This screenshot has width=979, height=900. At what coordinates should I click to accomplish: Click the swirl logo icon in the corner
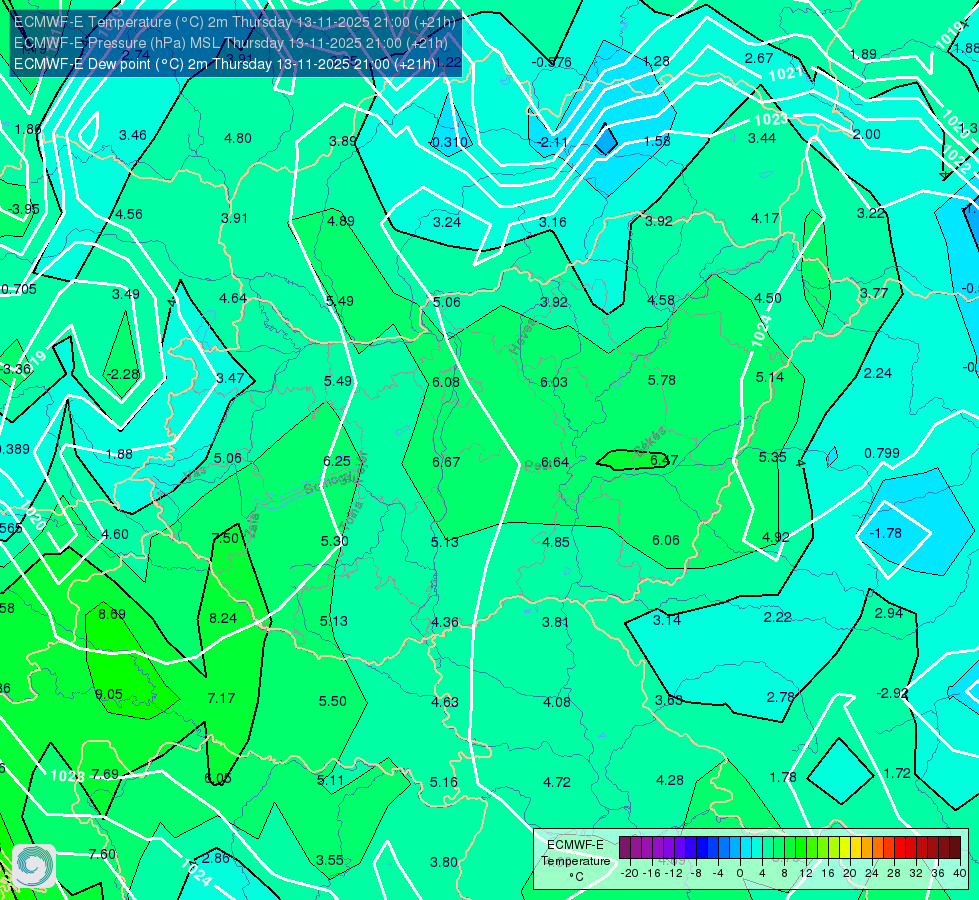(x=34, y=866)
